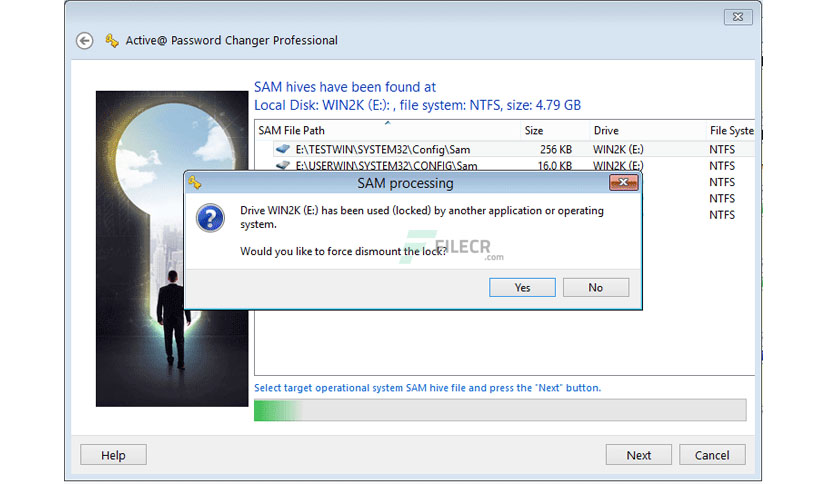Sort by the Size column header
The width and height of the screenshot is (836, 484).
coord(554,130)
